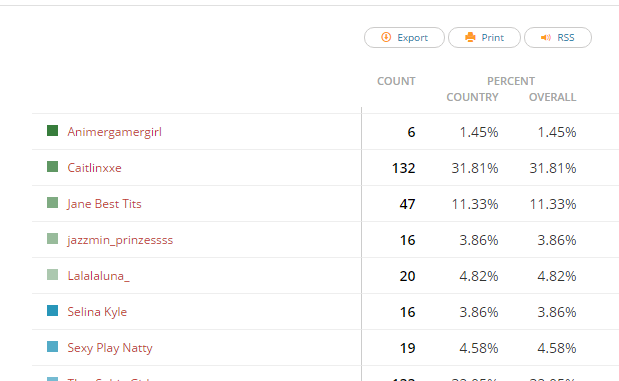Click the light blue swatch by Sexy Play Natty
The width and height of the screenshot is (619, 381).
[x=53, y=347]
